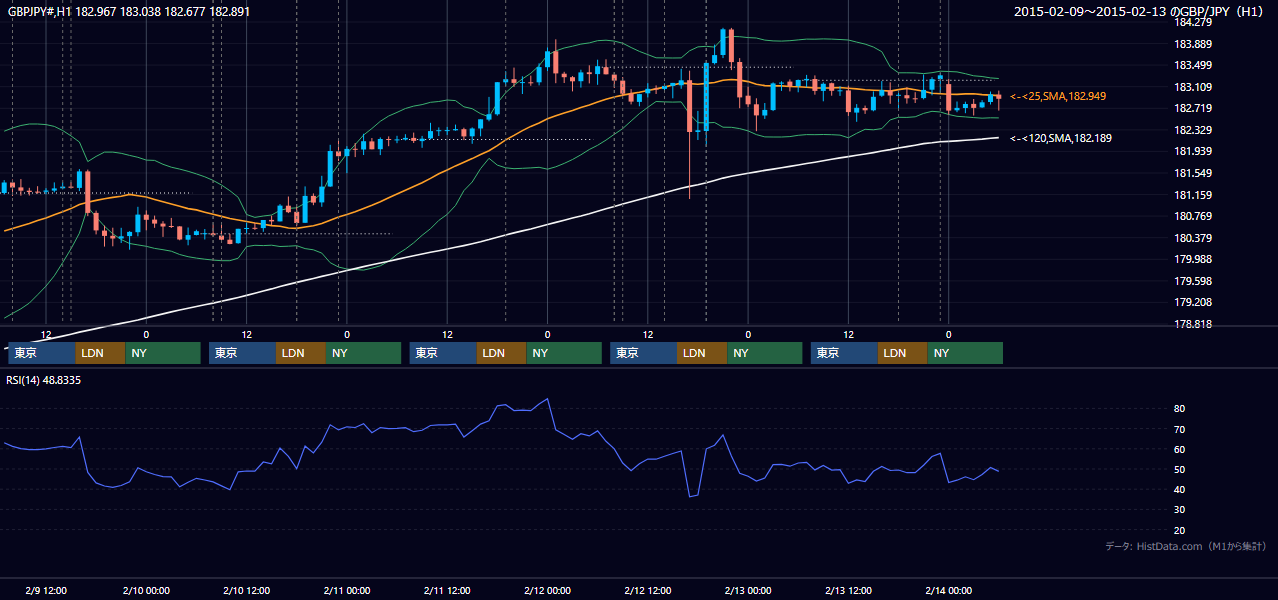Image resolution: width=1278 pixels, height=600 pixels.
Task: Click the 183.109 price axis value
Action: (1192, 87)
